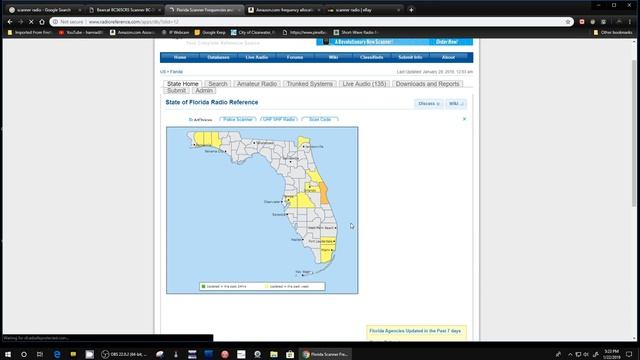This screenshot has height=360, width=640.
Task: Select the Amateur Radio tab
Action: (257, 84)
